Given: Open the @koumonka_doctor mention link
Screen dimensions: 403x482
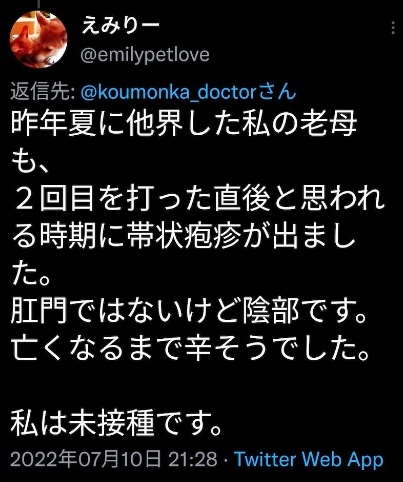Looking at the screenshot, I should point(169,92).
